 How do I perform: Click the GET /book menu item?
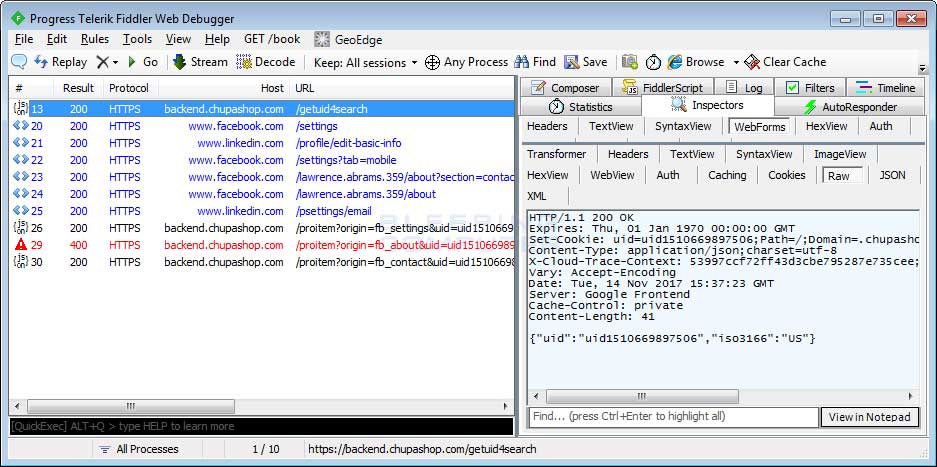(272, 39)
